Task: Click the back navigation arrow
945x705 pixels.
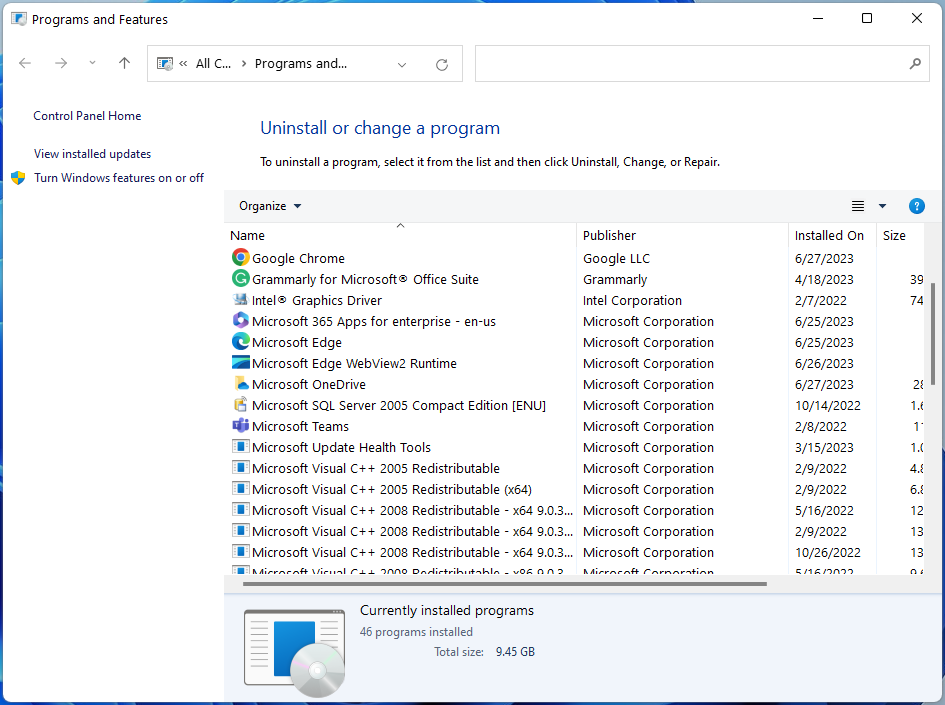Action: pyautogui.click(x=25, y=63)
